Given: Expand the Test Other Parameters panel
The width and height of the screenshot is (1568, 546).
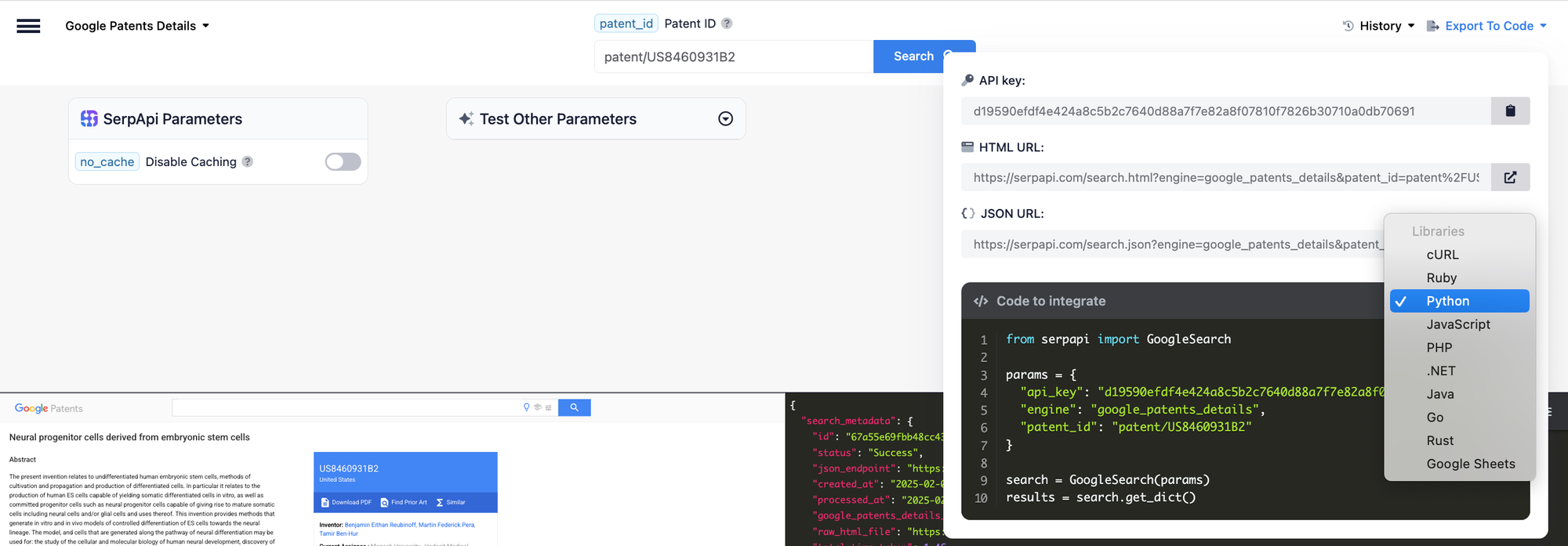Looking at the screenshot, I should [726, 118].
